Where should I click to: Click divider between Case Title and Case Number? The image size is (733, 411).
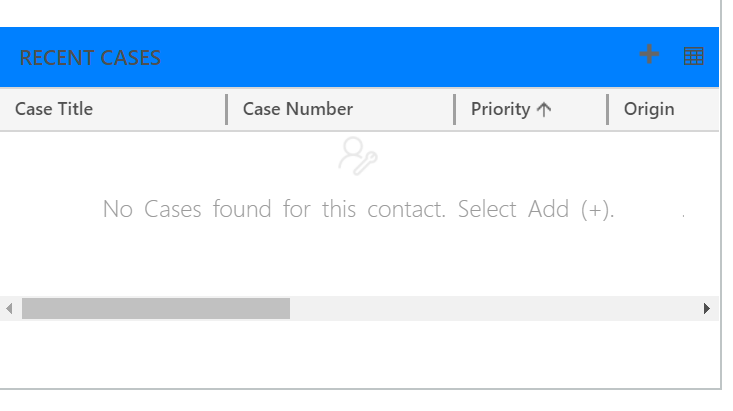227,110
